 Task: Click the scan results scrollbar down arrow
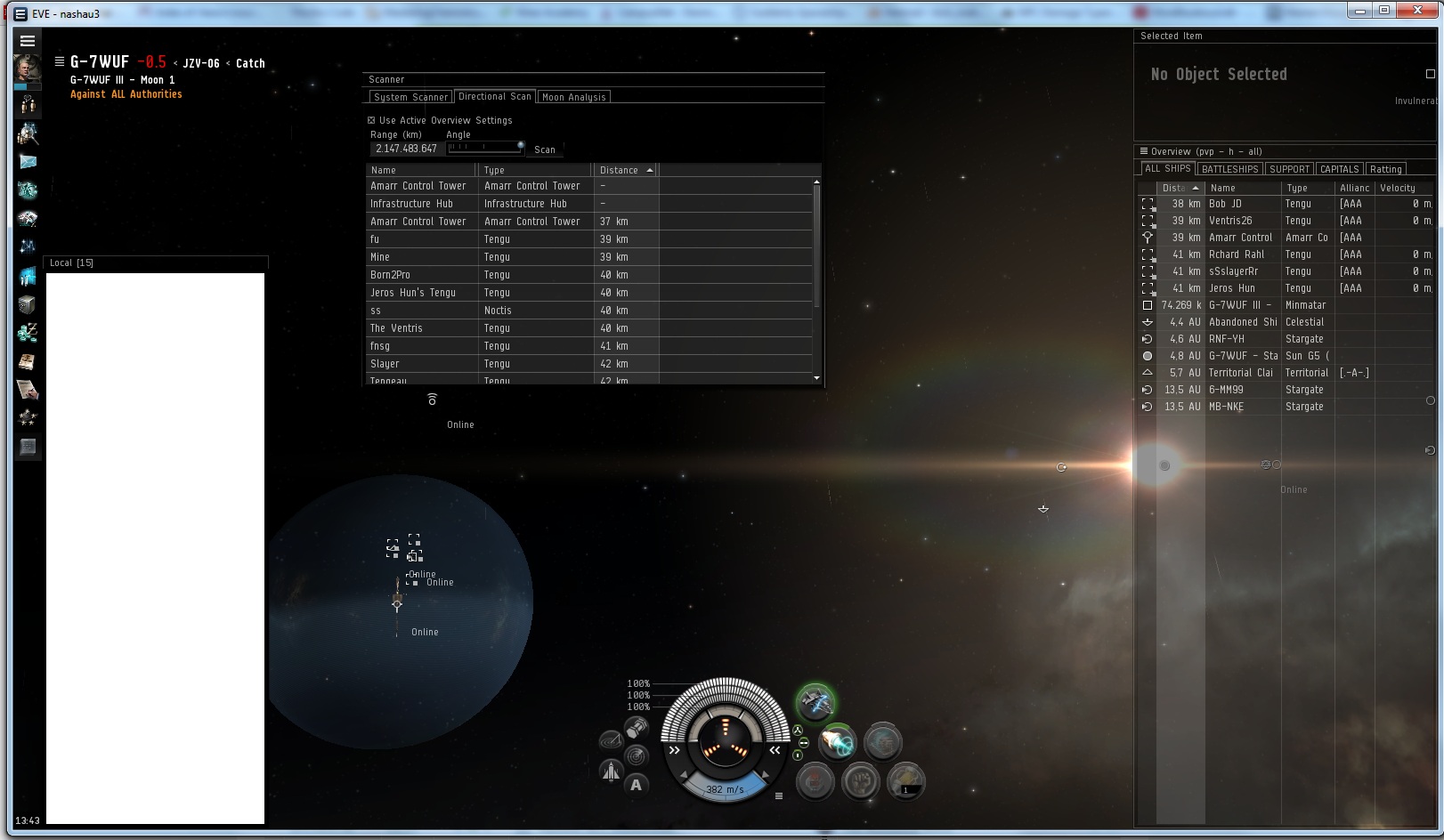pos(817,378)
